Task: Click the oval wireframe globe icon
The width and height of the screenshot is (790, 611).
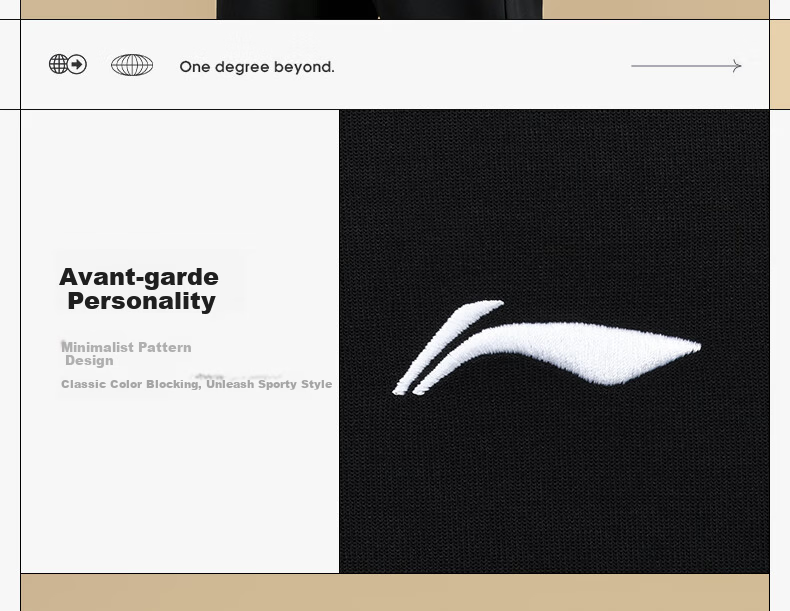Action: click(x=132, y=65)
